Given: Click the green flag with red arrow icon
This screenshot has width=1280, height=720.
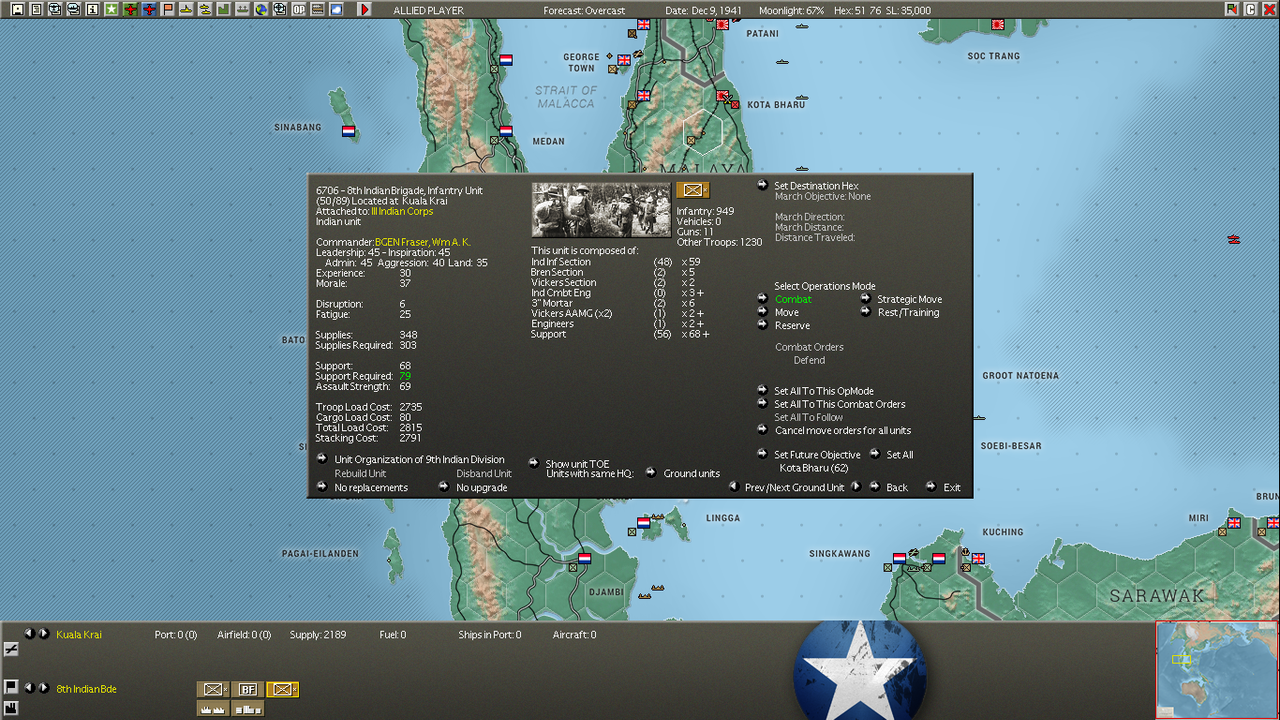Looking at the screenshot, I should tap(1232, 9).
